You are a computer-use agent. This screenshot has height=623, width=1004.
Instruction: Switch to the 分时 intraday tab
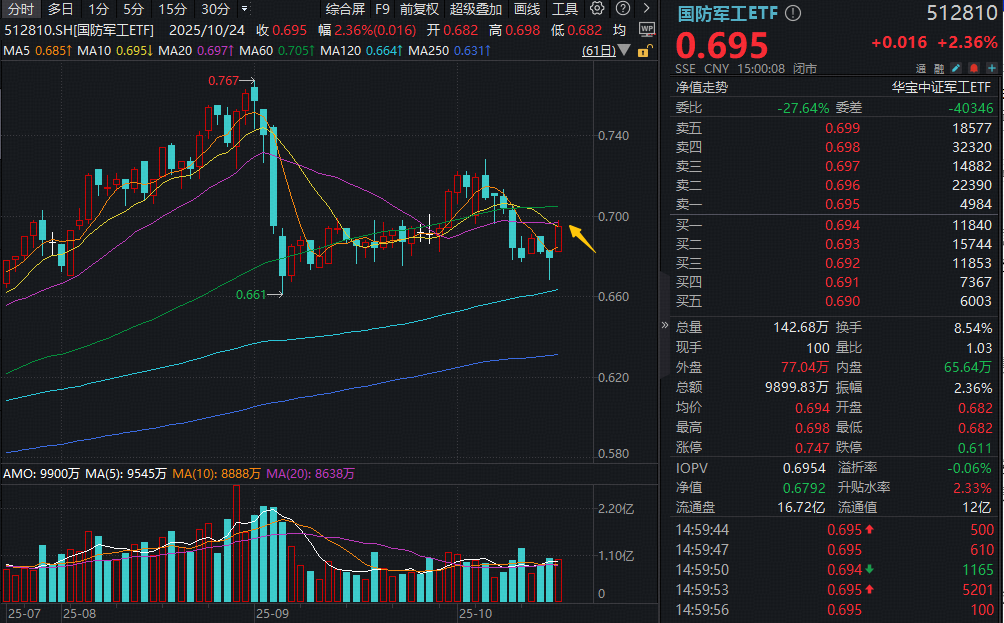(x=19, y=9)
